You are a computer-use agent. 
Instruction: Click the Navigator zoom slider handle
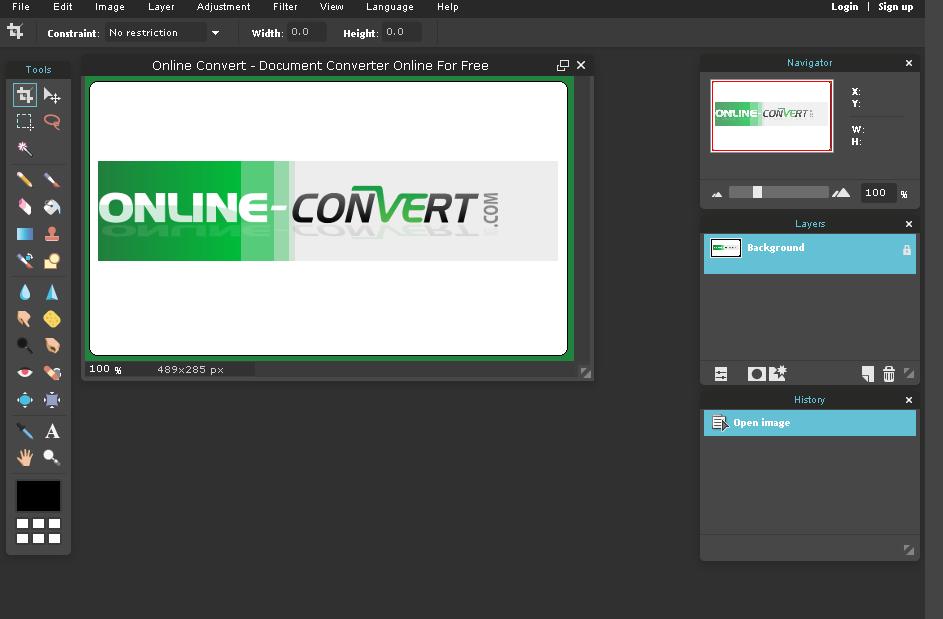pyautogui.click(x=757, y=192)
